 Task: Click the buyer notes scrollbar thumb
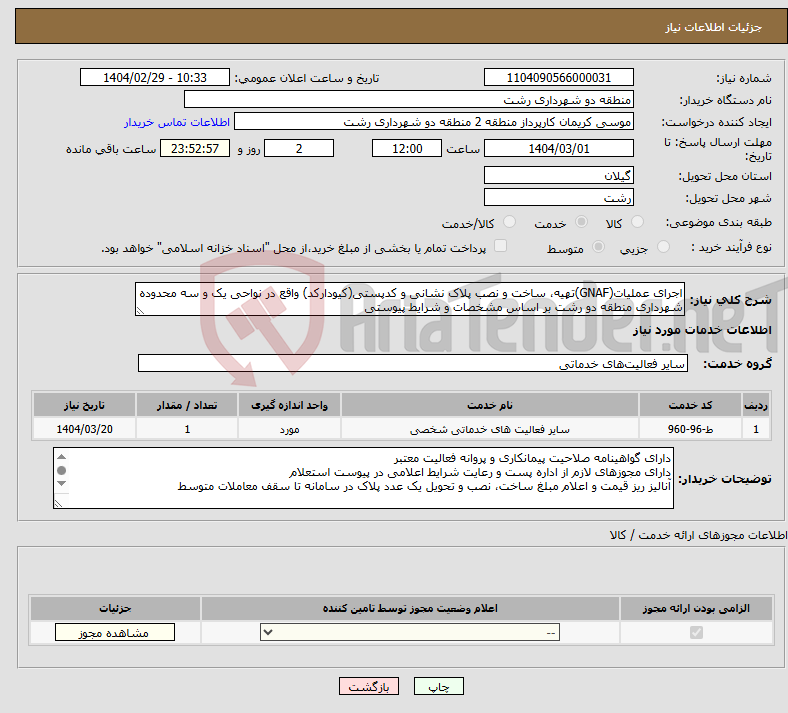(61, 470)
